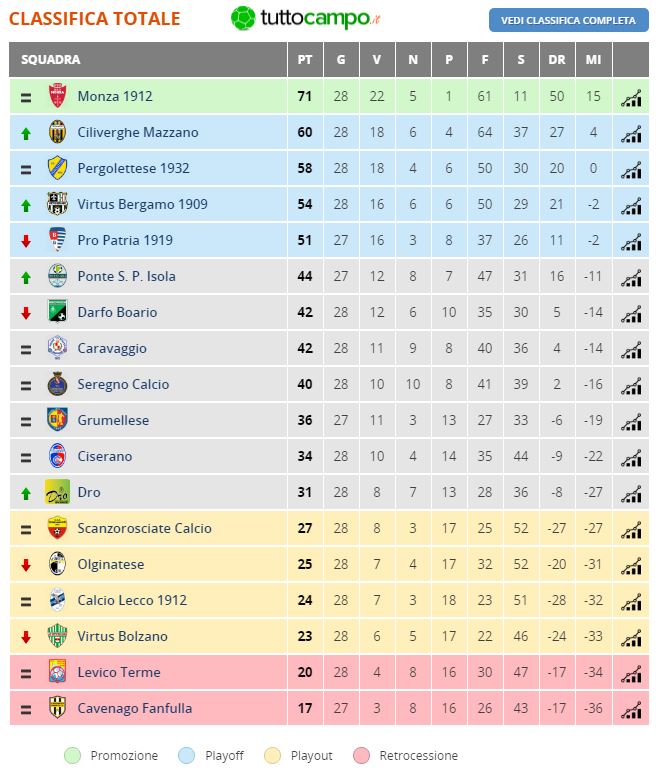Open the Calcio Lecco 1912 team link
664x774 pixels.
pos(132,600)
